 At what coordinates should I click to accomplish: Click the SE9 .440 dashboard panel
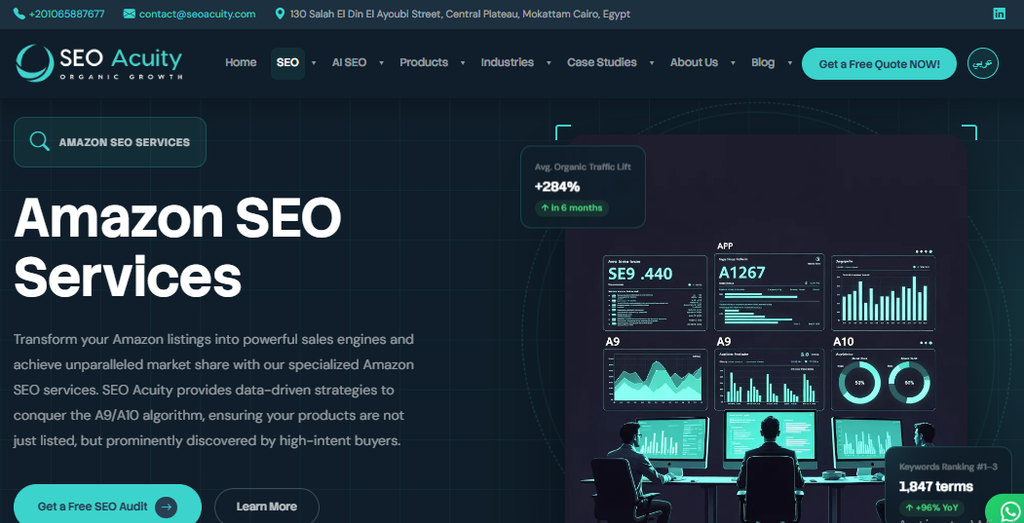tap(654, 293)
